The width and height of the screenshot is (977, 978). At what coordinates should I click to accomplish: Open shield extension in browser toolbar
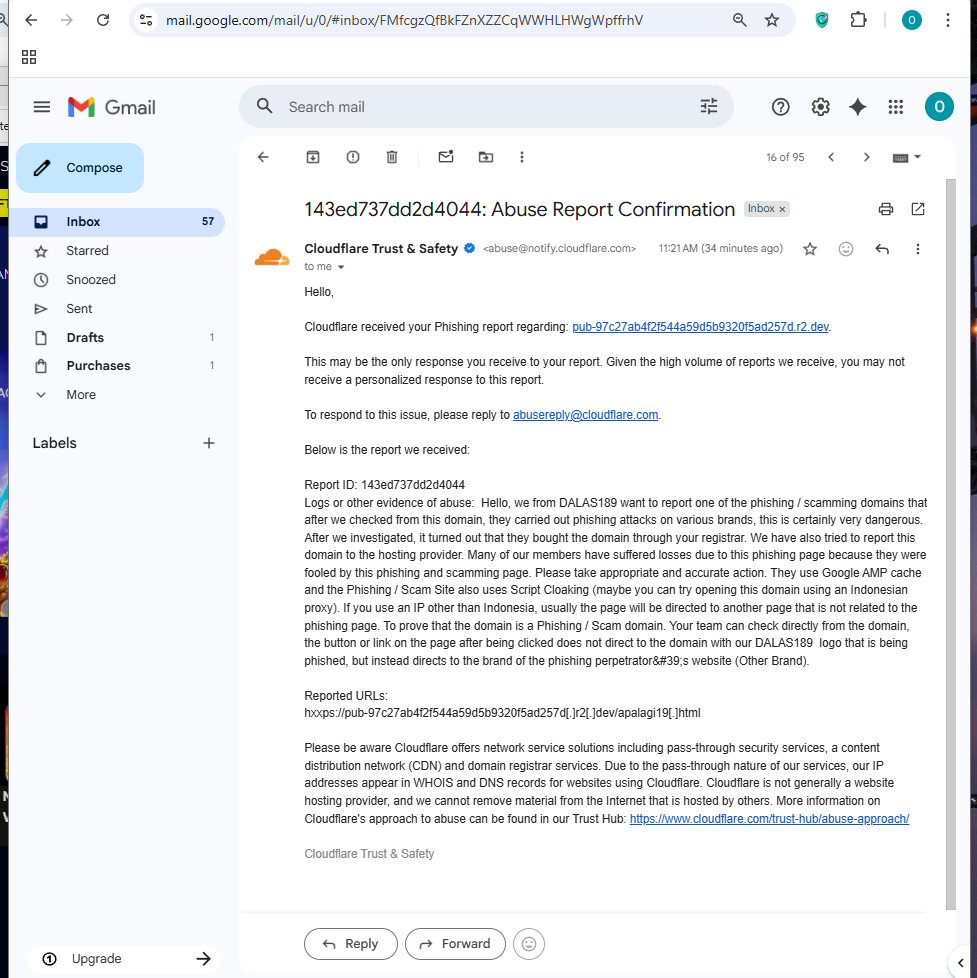(822, 20)
